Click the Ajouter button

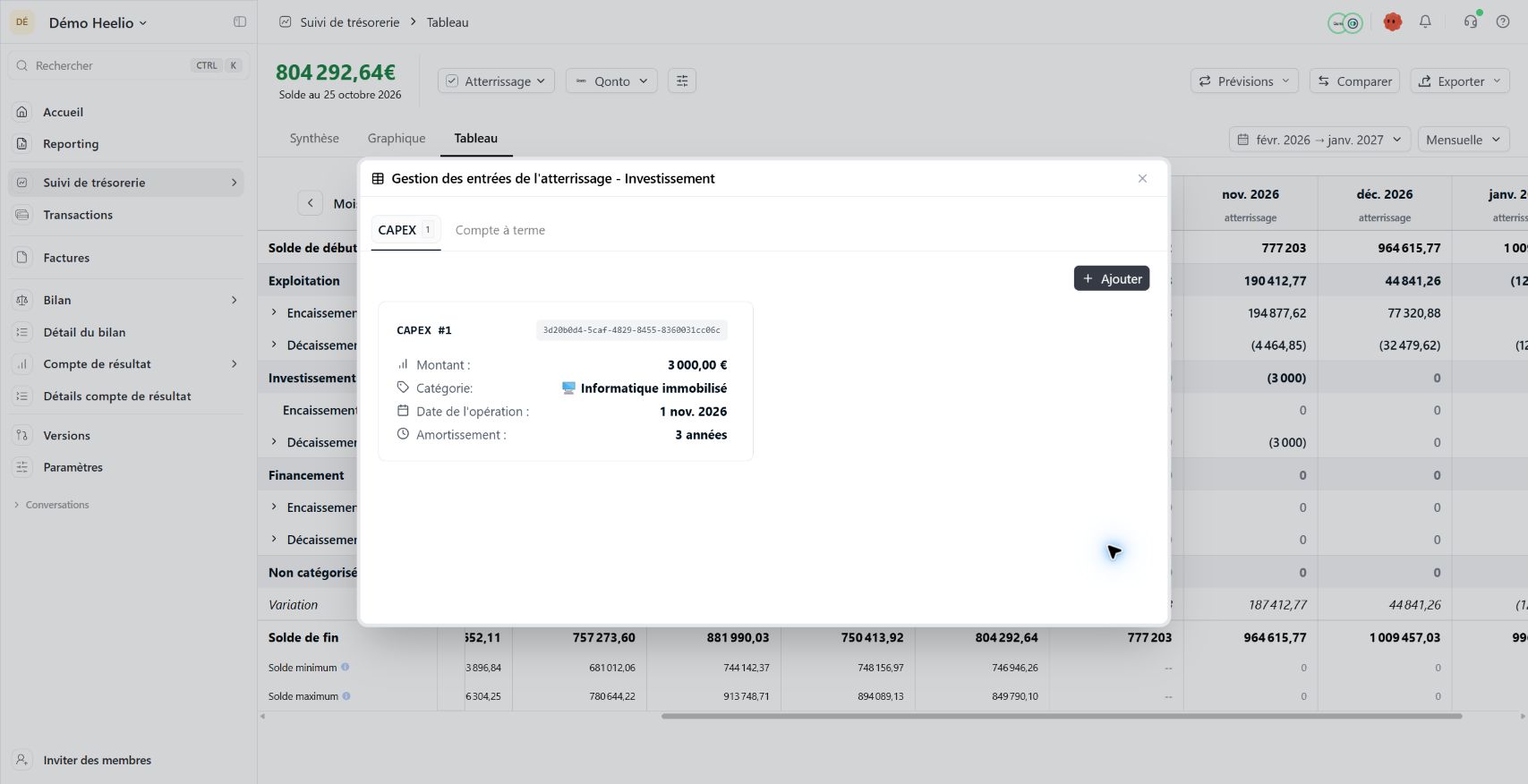click(x=1112, y=278)
